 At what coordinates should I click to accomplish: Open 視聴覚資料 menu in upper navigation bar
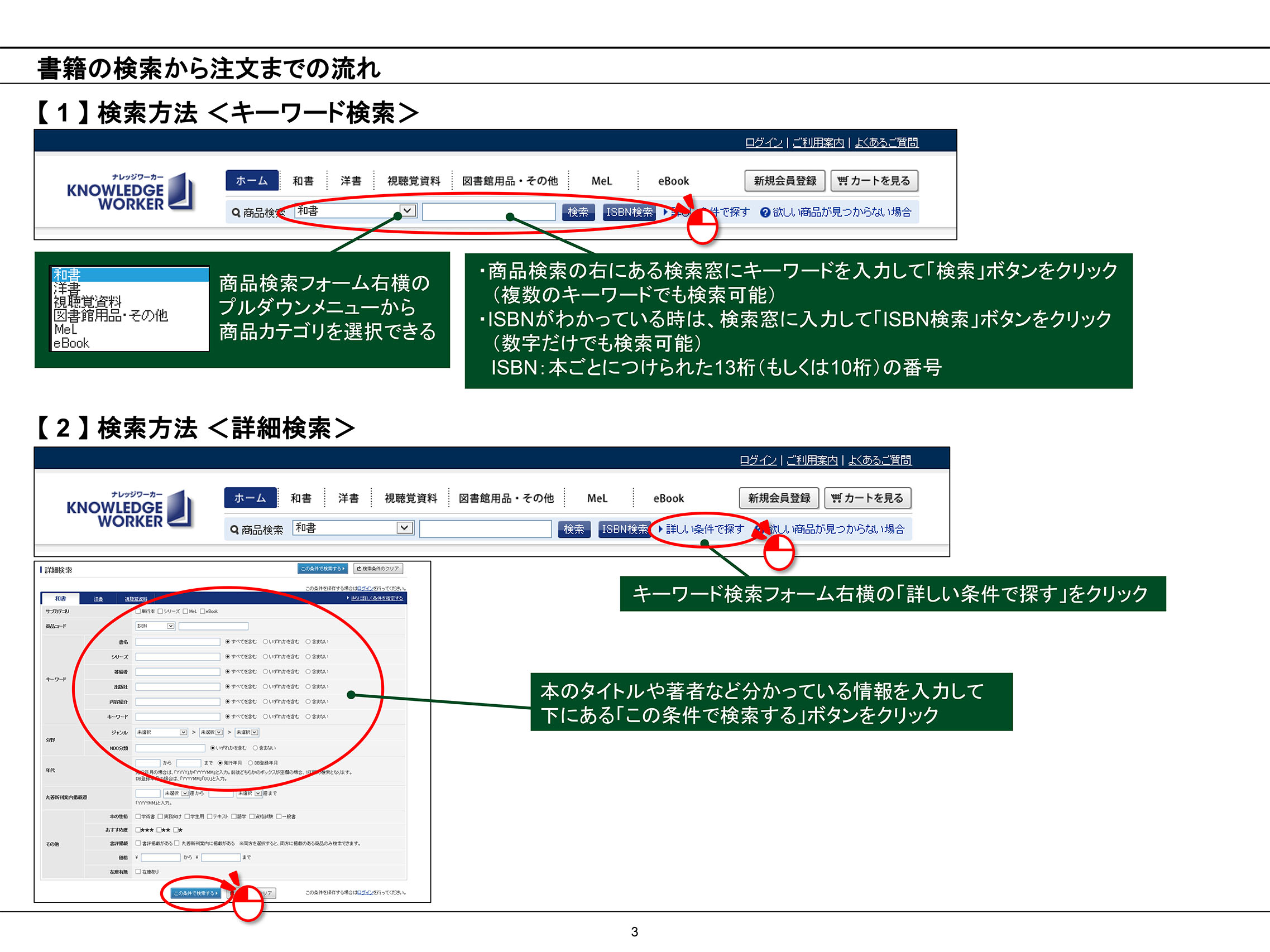pyautogui.click(x=414, y=181)
